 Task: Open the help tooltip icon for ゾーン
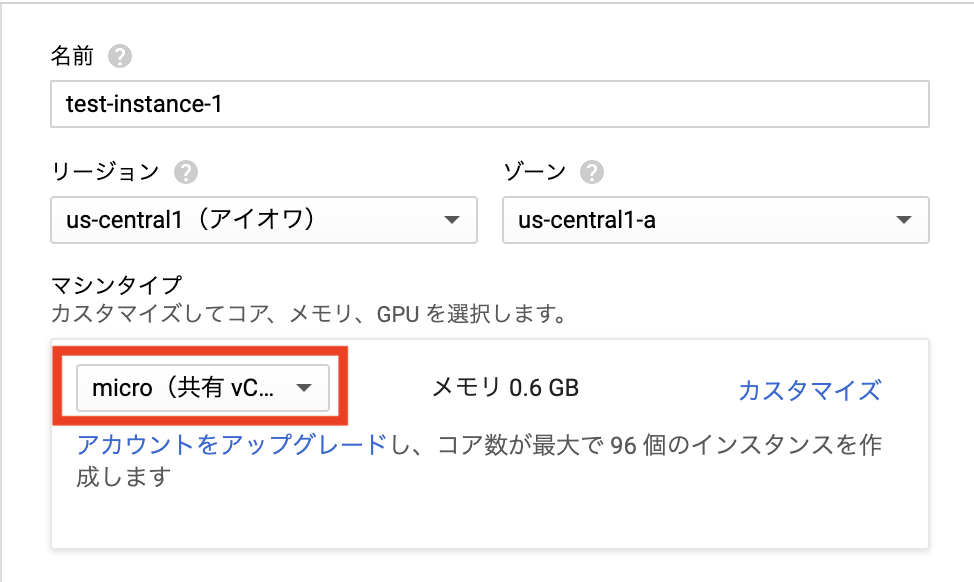[x=592, y=172]
